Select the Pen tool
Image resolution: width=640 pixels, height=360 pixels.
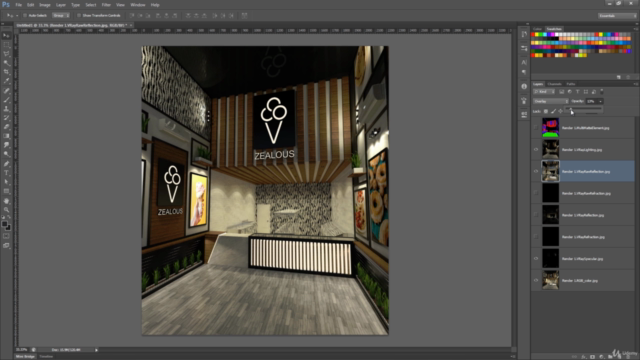[x=6, y=164]
